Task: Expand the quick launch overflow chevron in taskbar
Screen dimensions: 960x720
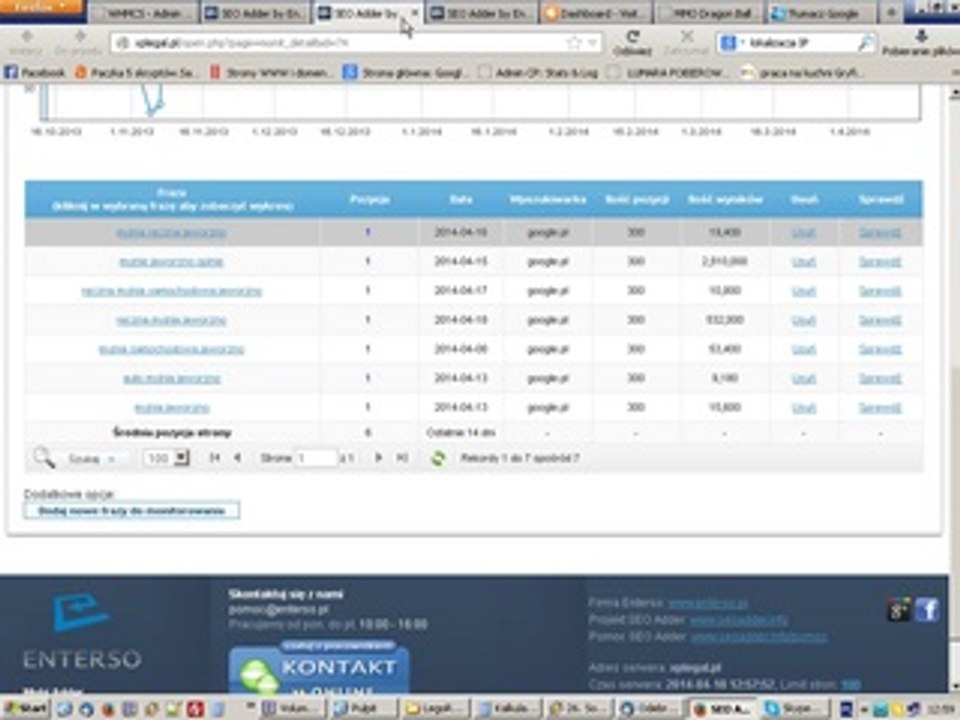Action: (250, 707)
